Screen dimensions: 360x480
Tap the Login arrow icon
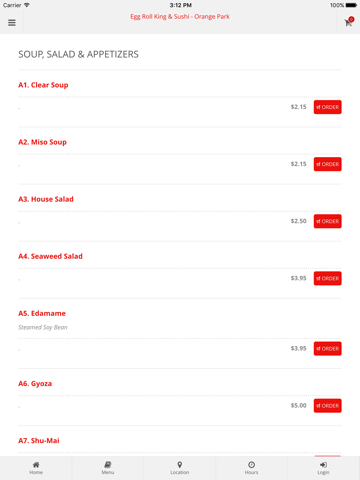pyautogui.click(x=323, y=465)
